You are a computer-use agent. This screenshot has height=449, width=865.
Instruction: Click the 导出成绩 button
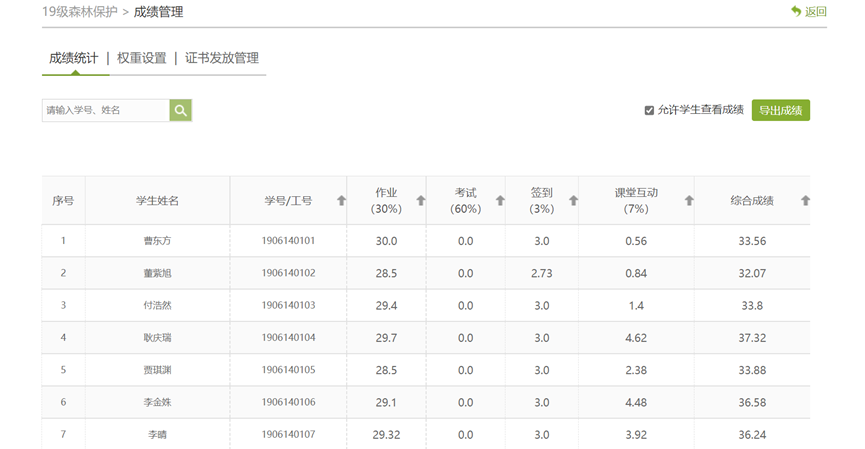(780, 110)
